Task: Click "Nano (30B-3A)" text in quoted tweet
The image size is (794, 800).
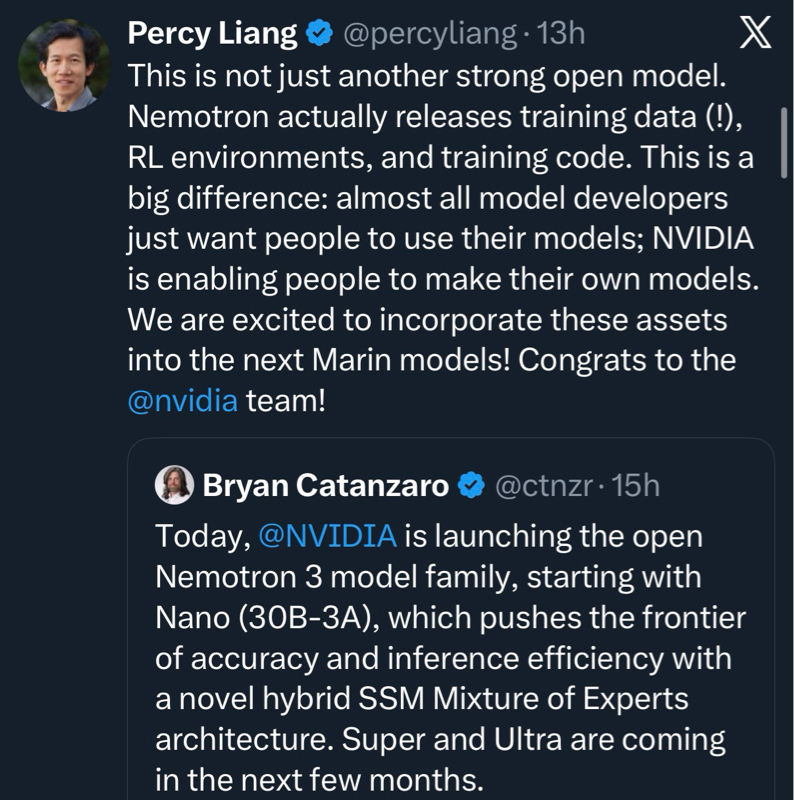Action: point(264,618)
